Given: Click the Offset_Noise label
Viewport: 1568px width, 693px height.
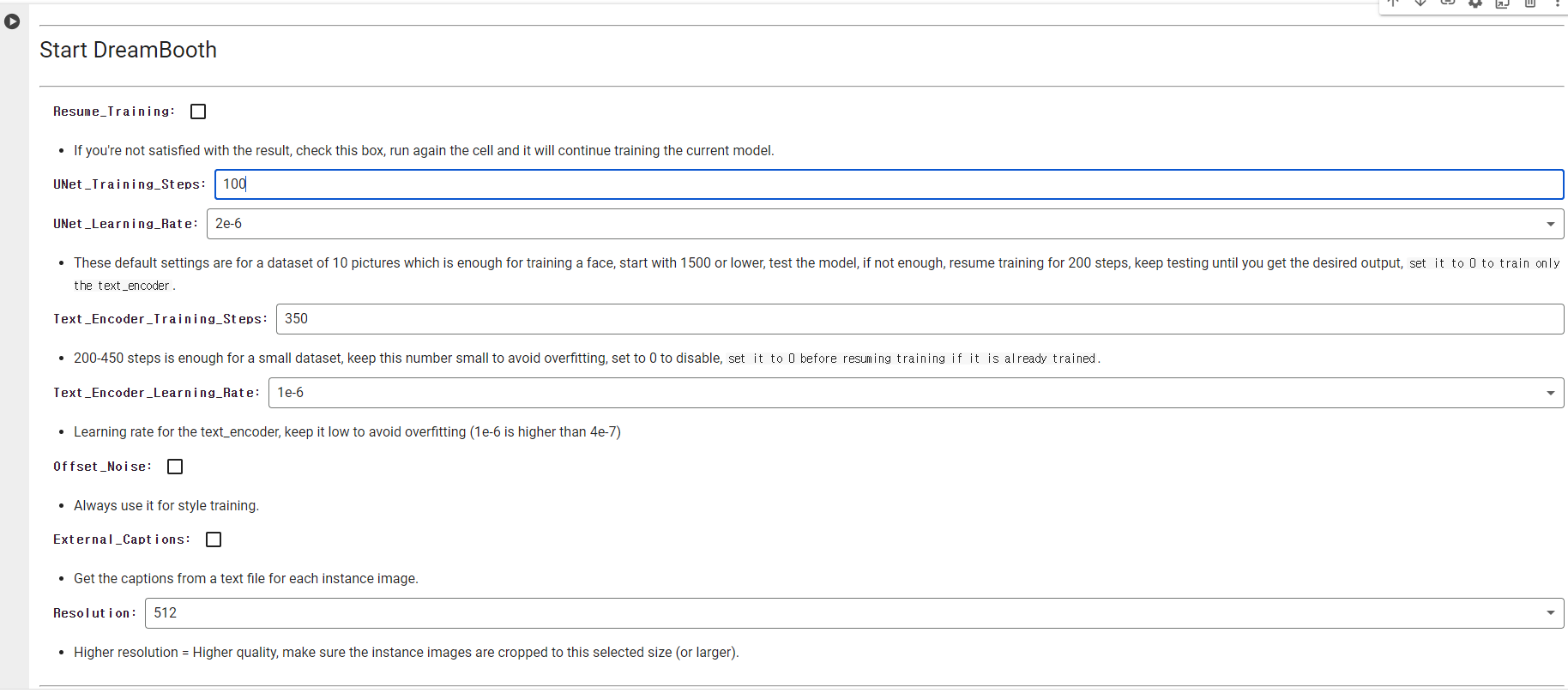Looking at the screenshot, I should coord(103,467).
